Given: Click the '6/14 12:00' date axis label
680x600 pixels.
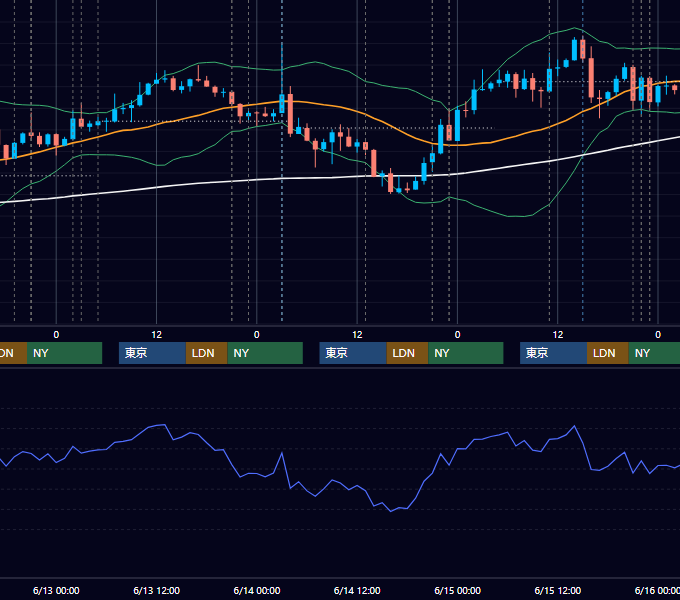Looking at the screenshot, I should click(x=357, y=590).
